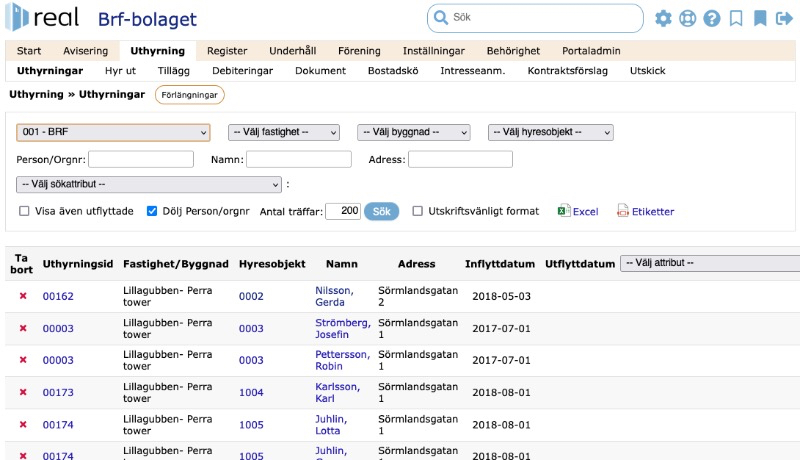The width and height of the screenshot is (800, 460).
Task: Open the Avisering menu tab
Action: pyautogui.click(x=86, y=50)
